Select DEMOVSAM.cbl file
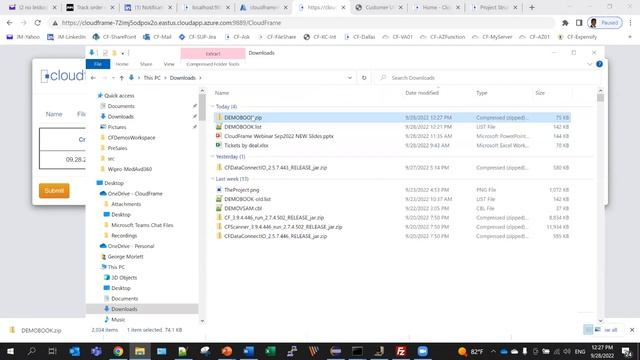Image resolution: width=640 pixels, height=360 pixels. point(243,208)
